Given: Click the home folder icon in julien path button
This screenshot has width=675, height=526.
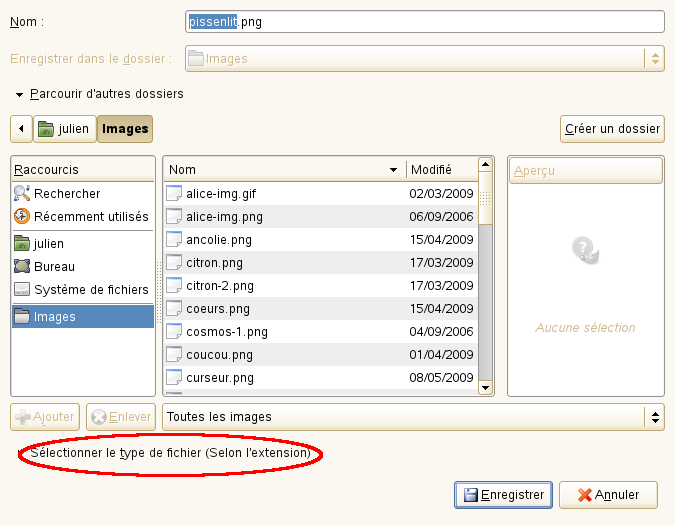Looking at the screenshot, I should coord(46,129).
